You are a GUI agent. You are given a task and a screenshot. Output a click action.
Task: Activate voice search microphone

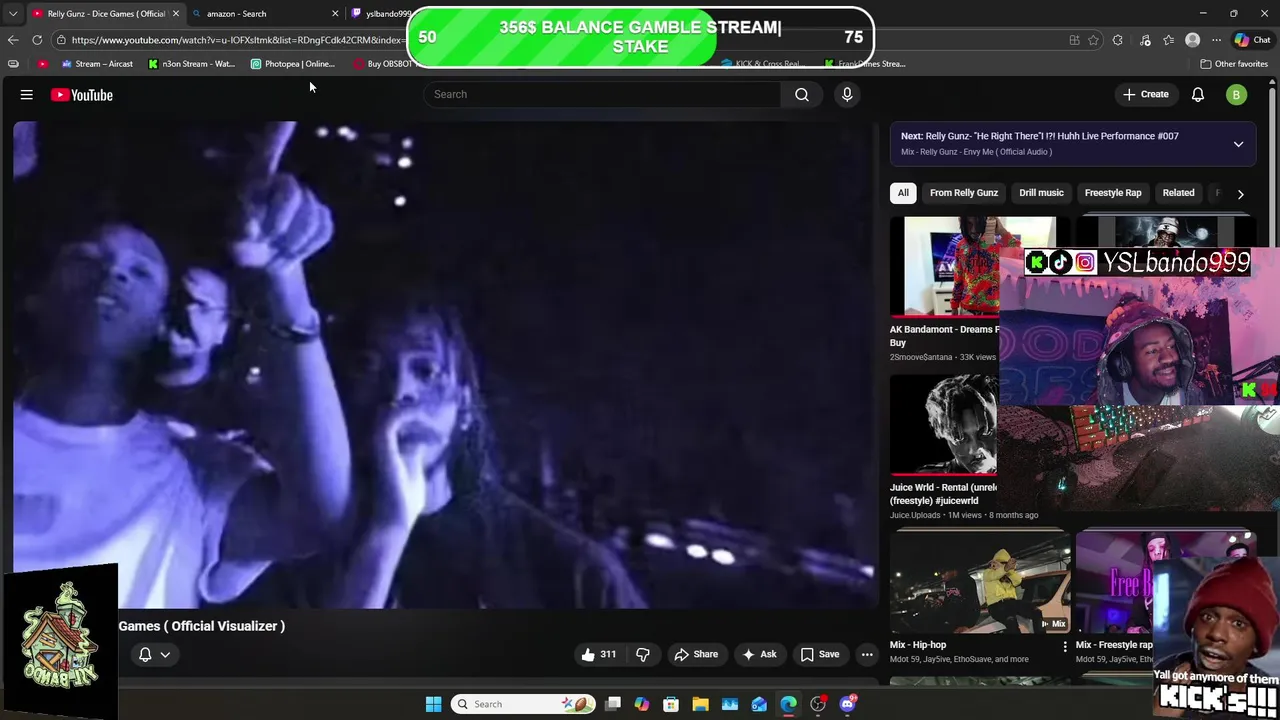click(x=847, y=94)
